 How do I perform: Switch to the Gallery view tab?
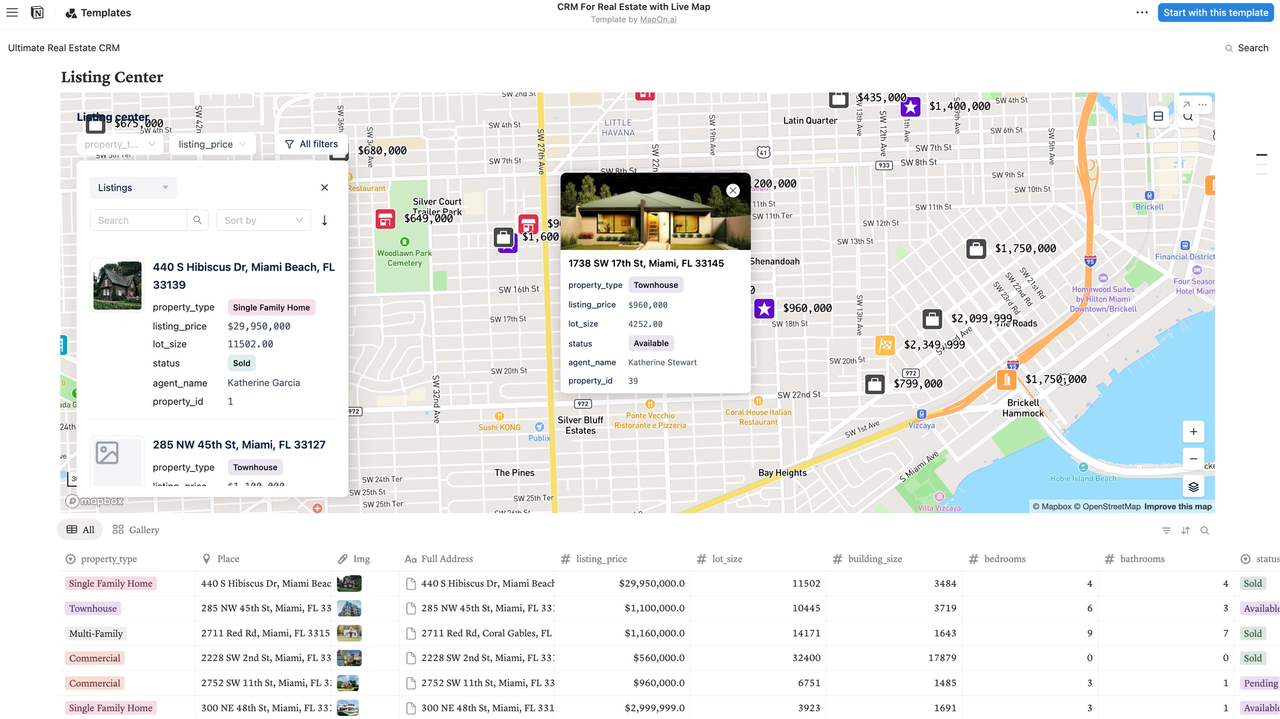coord(136,530)
